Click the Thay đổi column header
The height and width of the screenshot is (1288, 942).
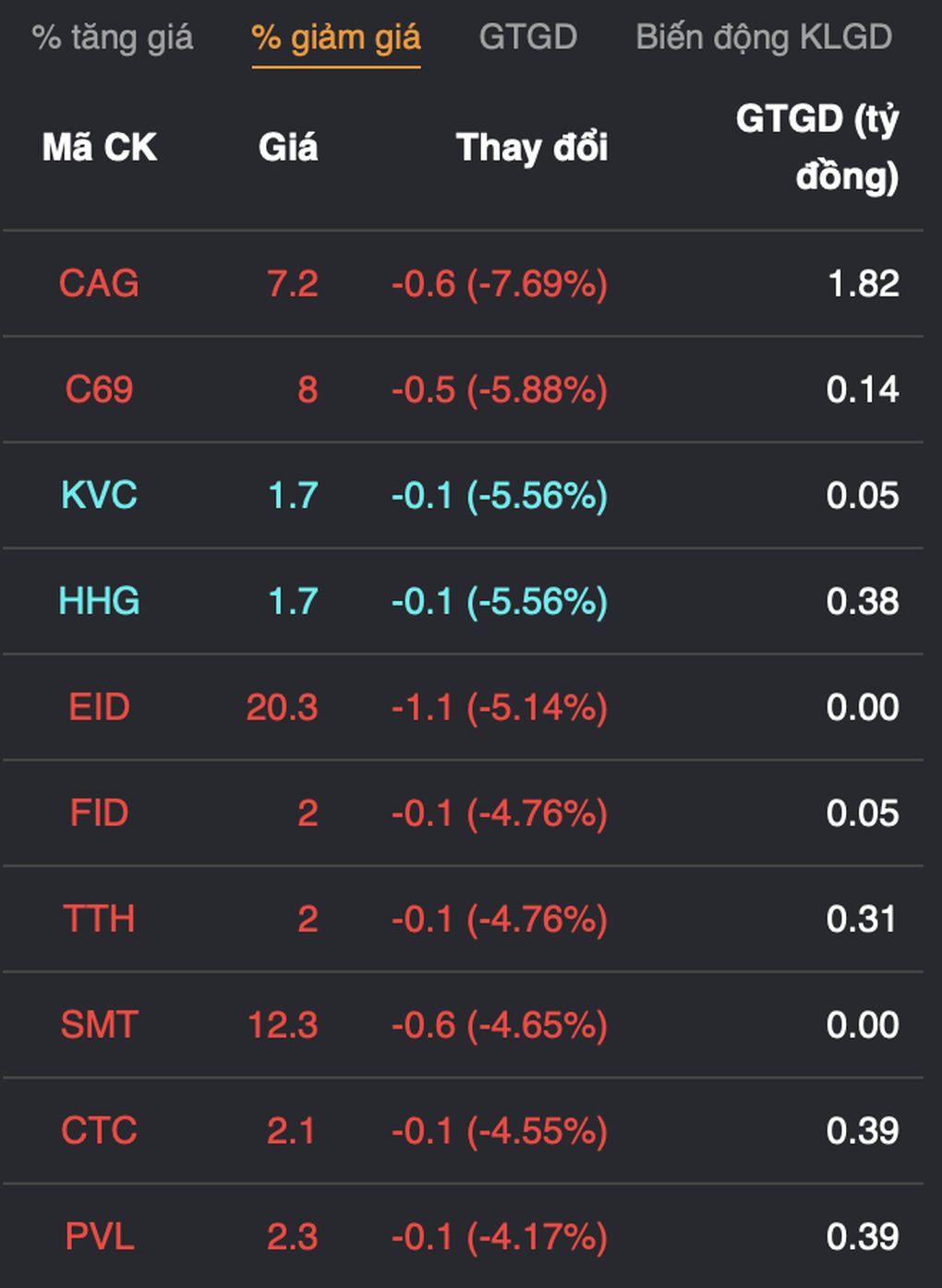pyautogui.click(x=532, y=148)
